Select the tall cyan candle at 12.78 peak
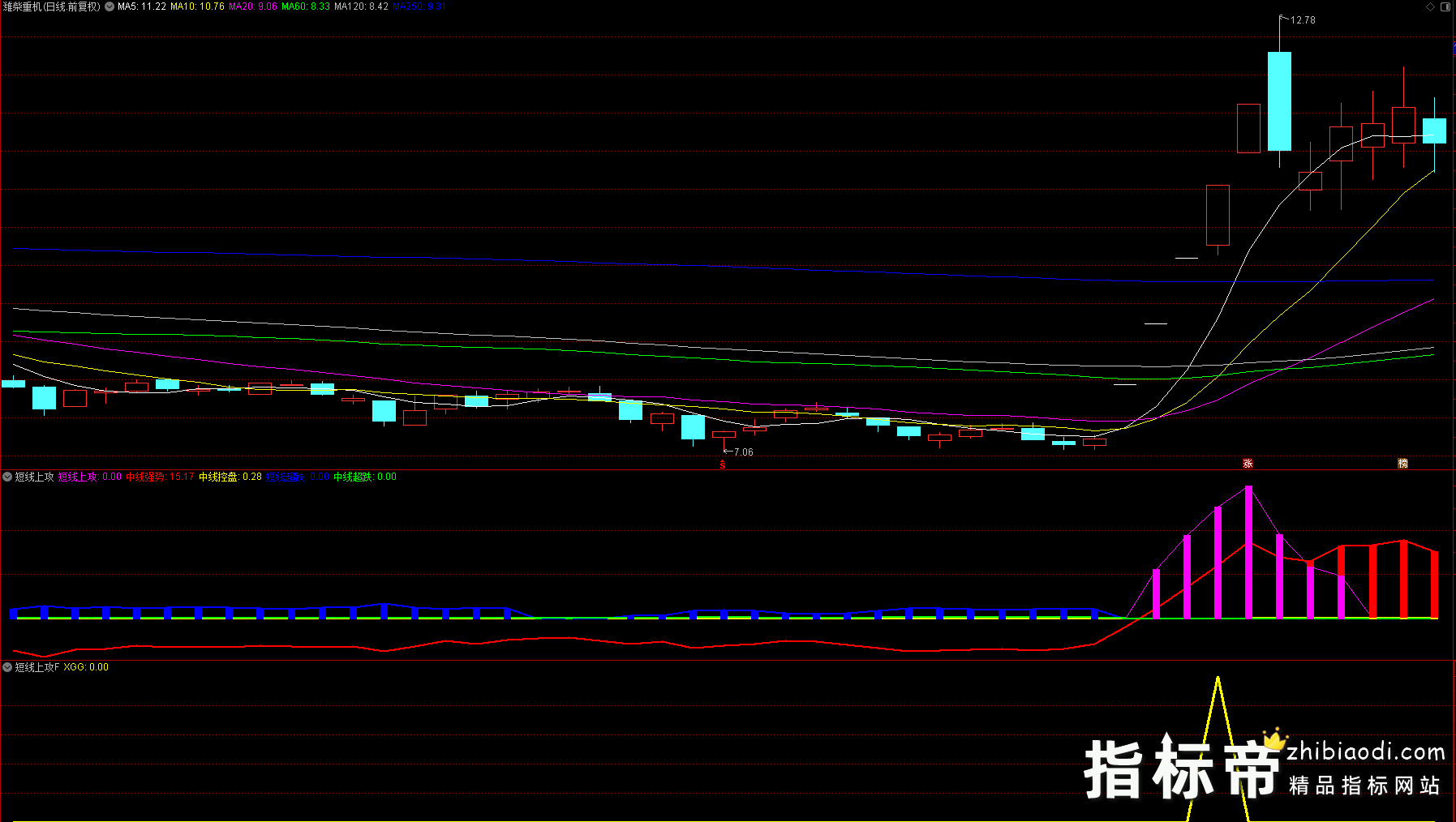 coord(1279,101)
